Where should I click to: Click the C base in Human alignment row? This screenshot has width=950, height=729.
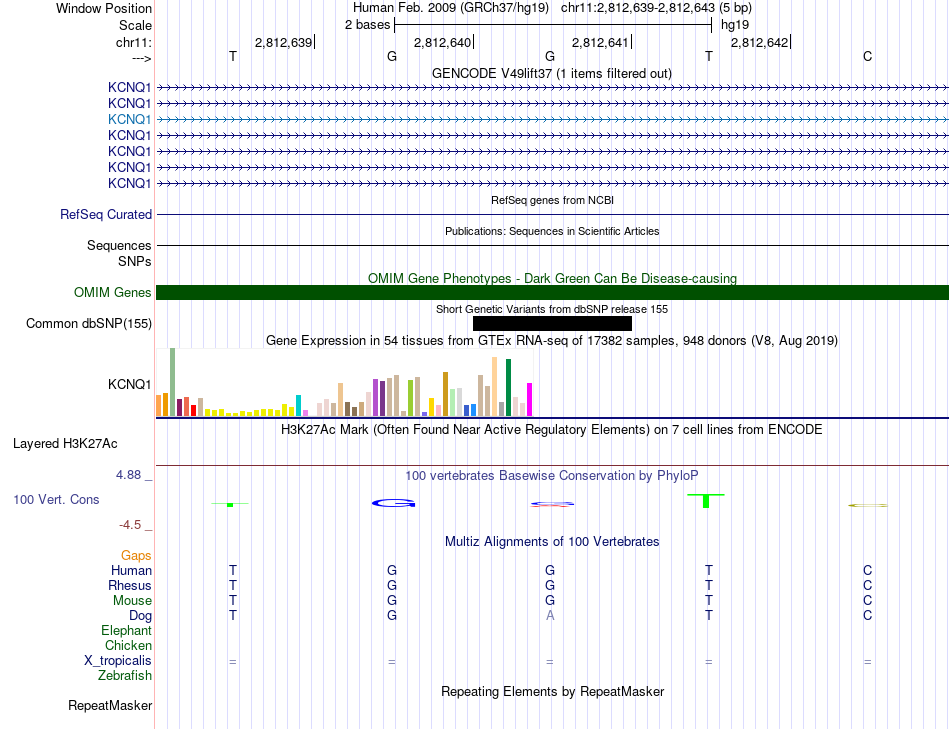tap(868, 570)
